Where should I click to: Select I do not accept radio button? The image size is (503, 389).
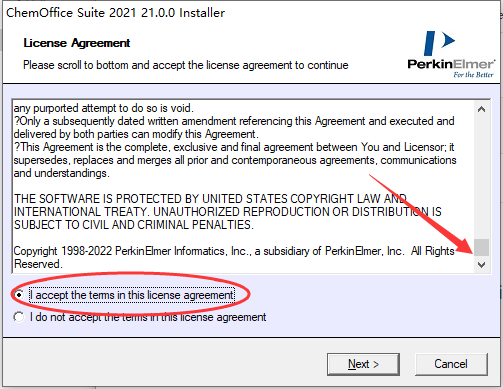tap(19, 317)
